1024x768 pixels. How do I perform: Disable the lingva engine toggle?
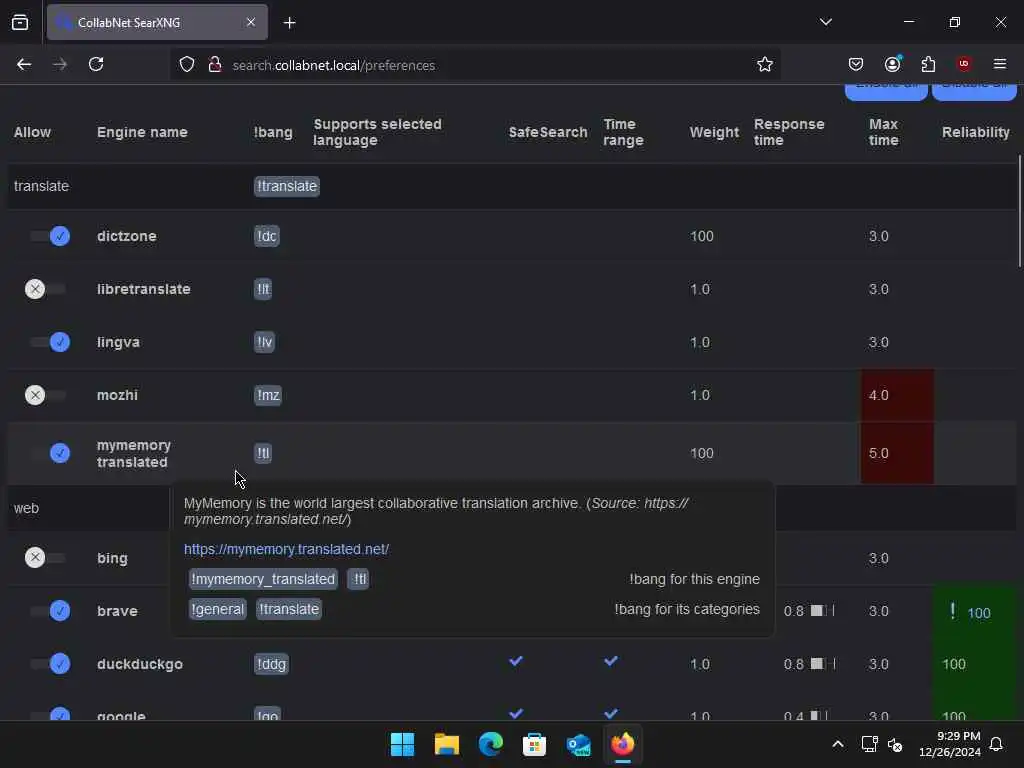coord(51,342)
